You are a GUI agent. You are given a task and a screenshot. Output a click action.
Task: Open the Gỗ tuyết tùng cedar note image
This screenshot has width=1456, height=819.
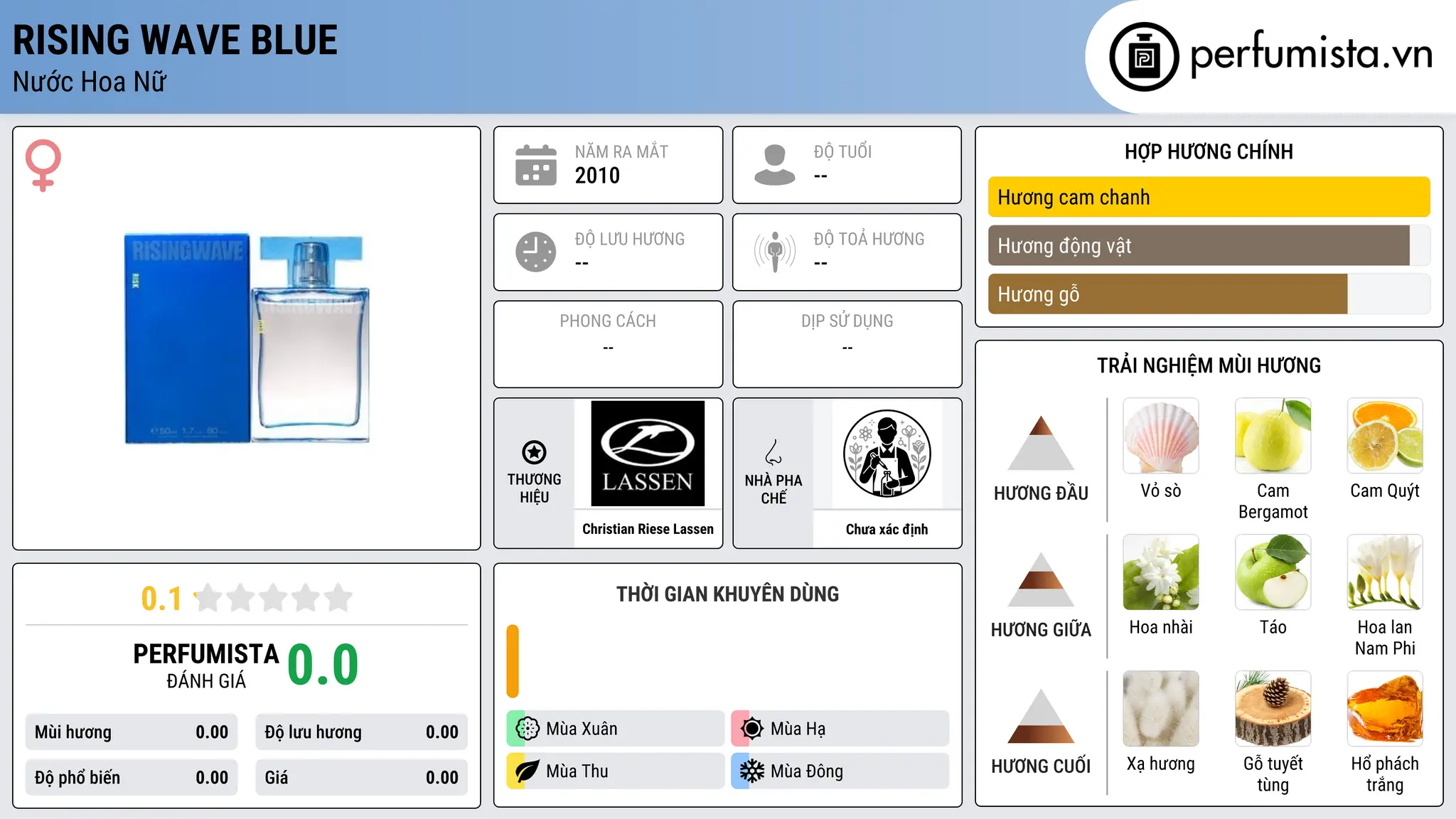click(x=1273, y=709)
